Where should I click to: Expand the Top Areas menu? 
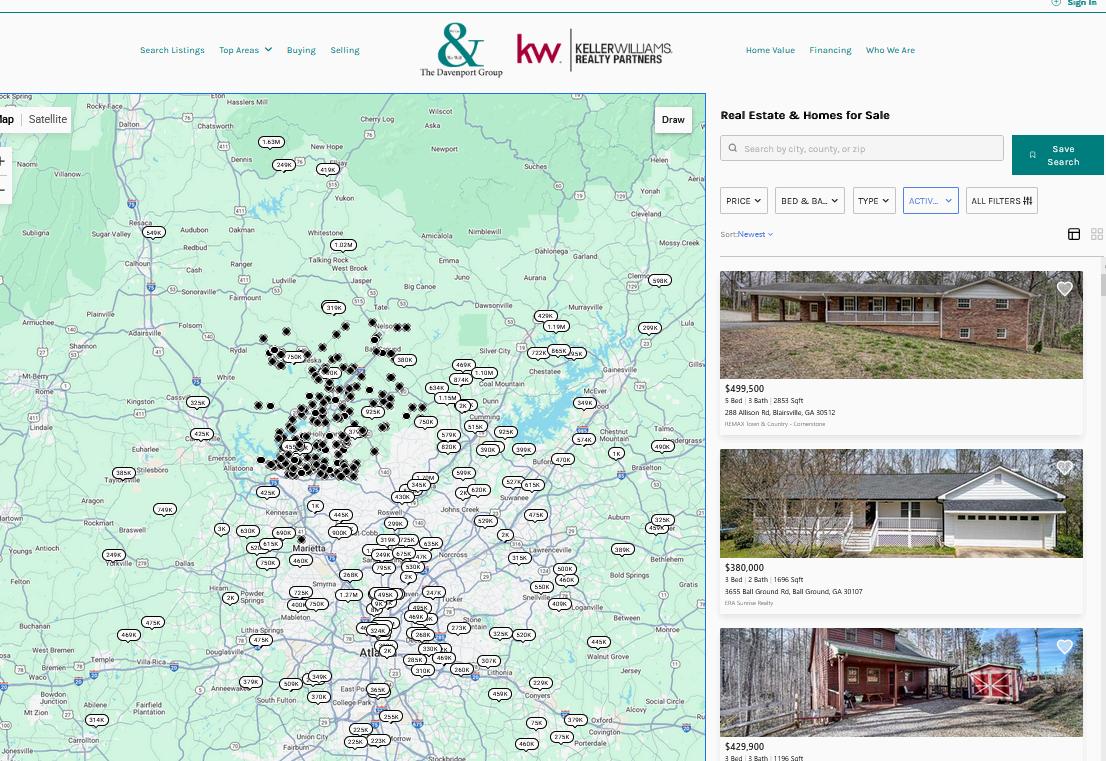(245, 50)
